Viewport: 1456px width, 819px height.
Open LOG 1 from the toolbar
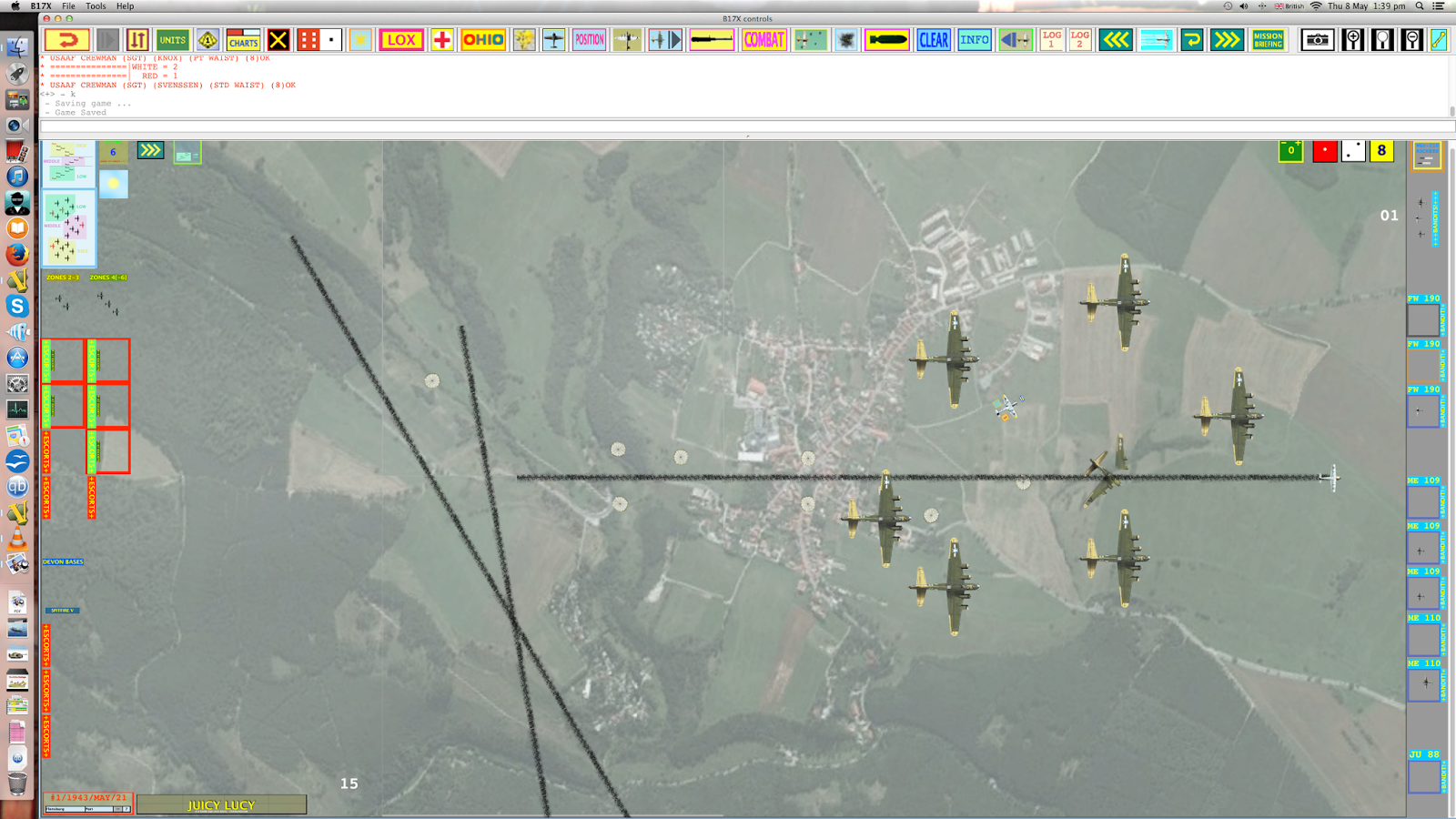point(1052,40)
